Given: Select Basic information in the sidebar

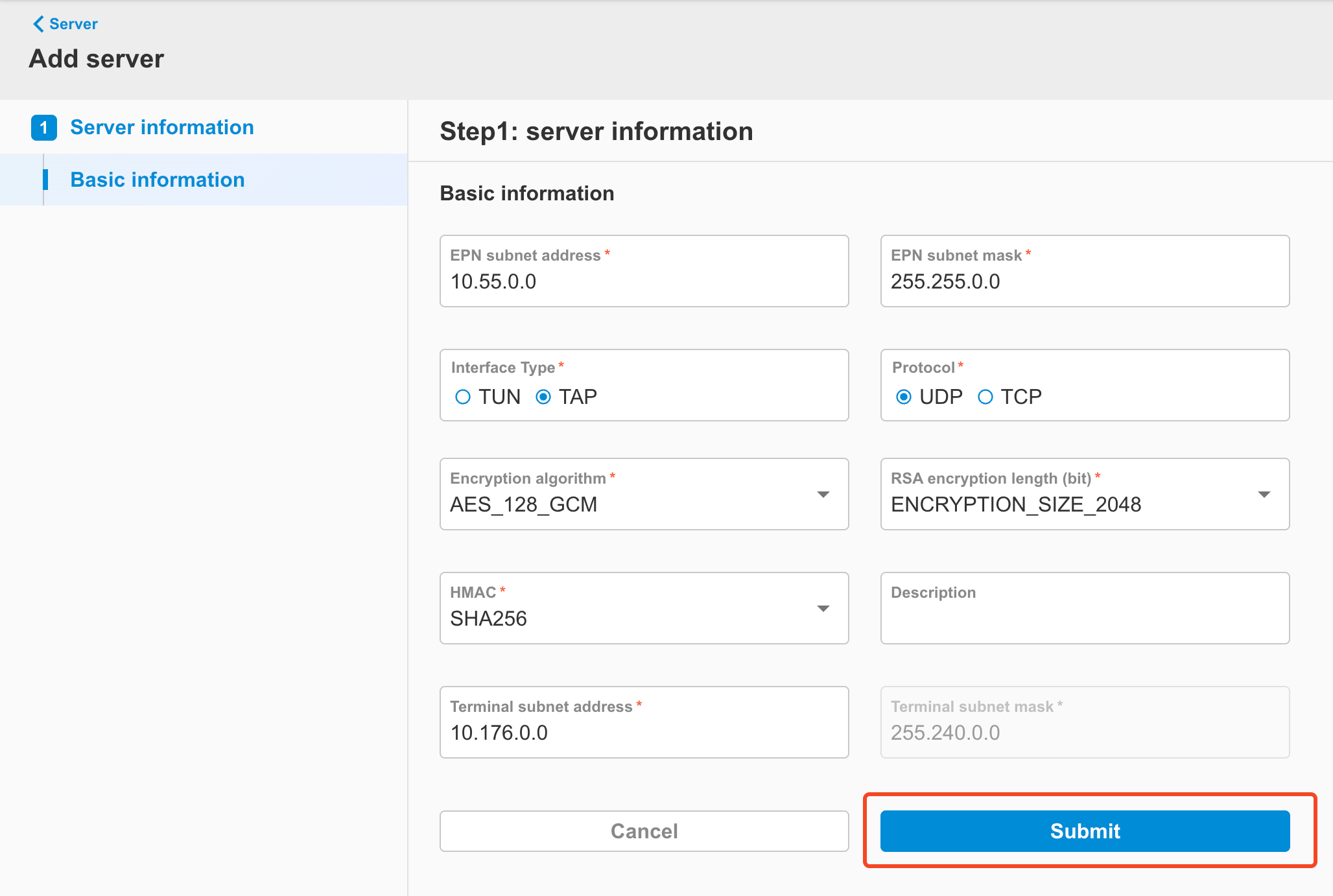Looking at the screenshot, I should click(156, 180).
